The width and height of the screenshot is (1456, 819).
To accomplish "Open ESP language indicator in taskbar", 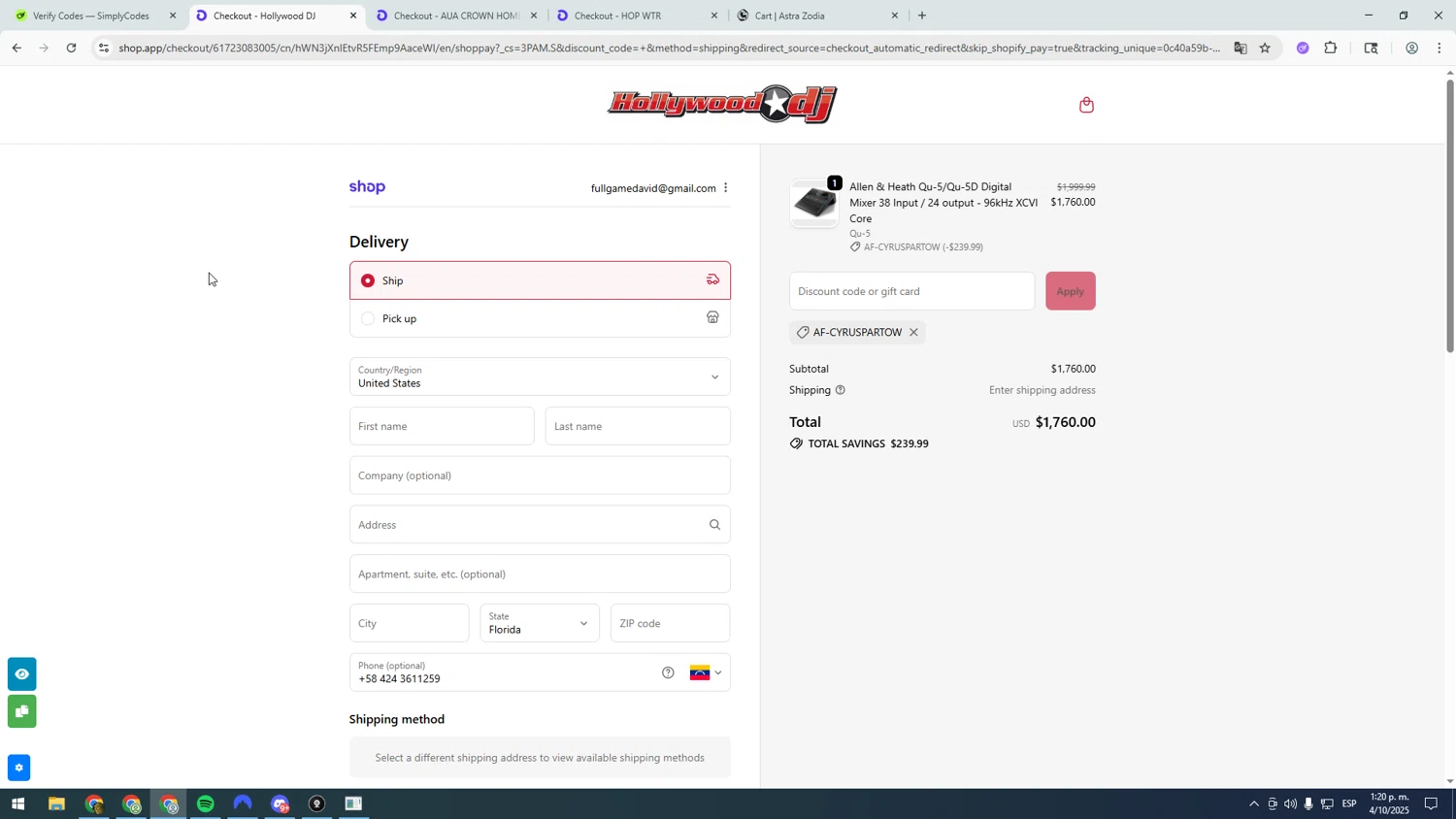I will click(1349, 804).
